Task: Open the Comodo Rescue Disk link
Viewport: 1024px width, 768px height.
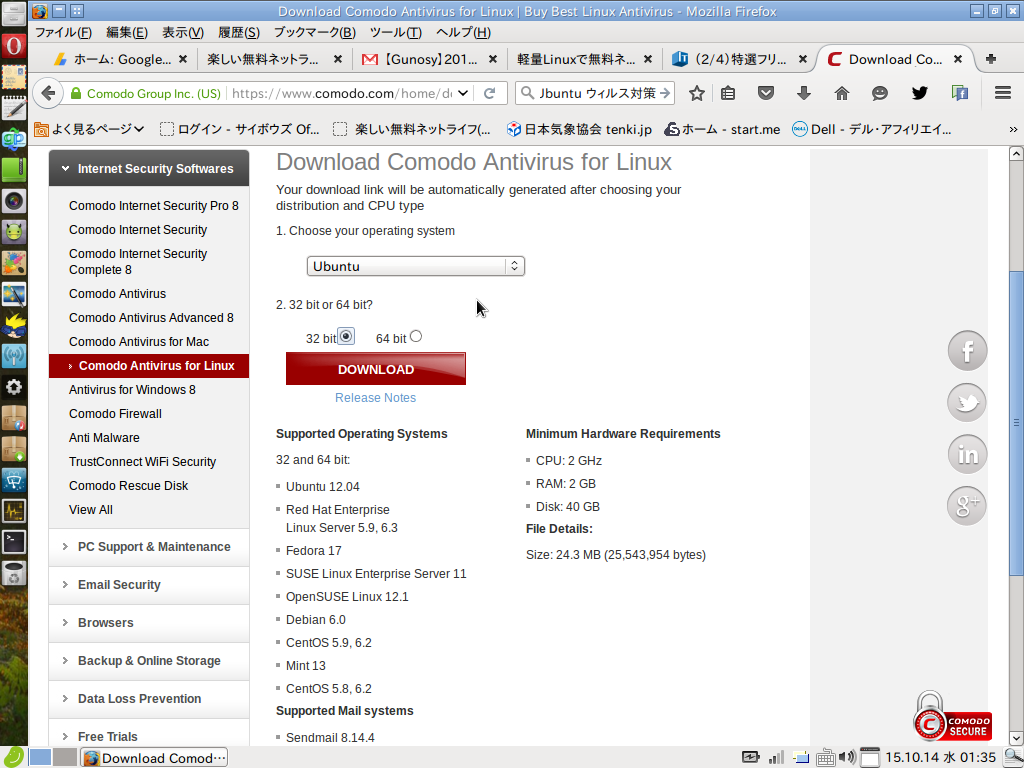Action: [x=129, y=485]
